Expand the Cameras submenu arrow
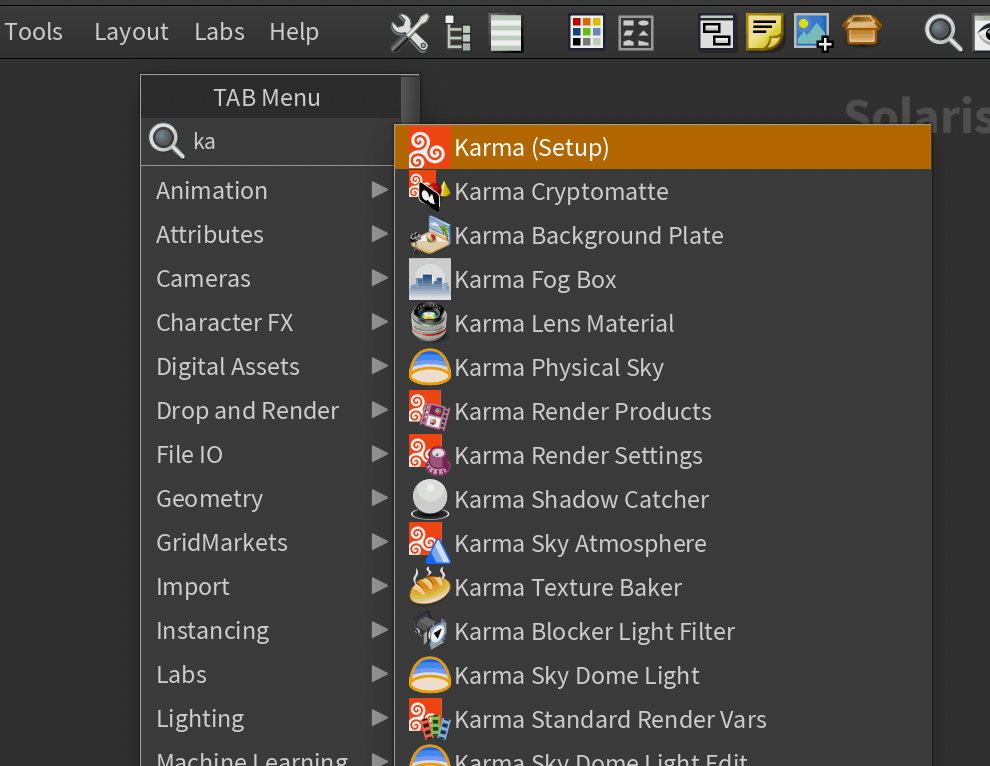The image size is (990, 766). tap(379, 278)
